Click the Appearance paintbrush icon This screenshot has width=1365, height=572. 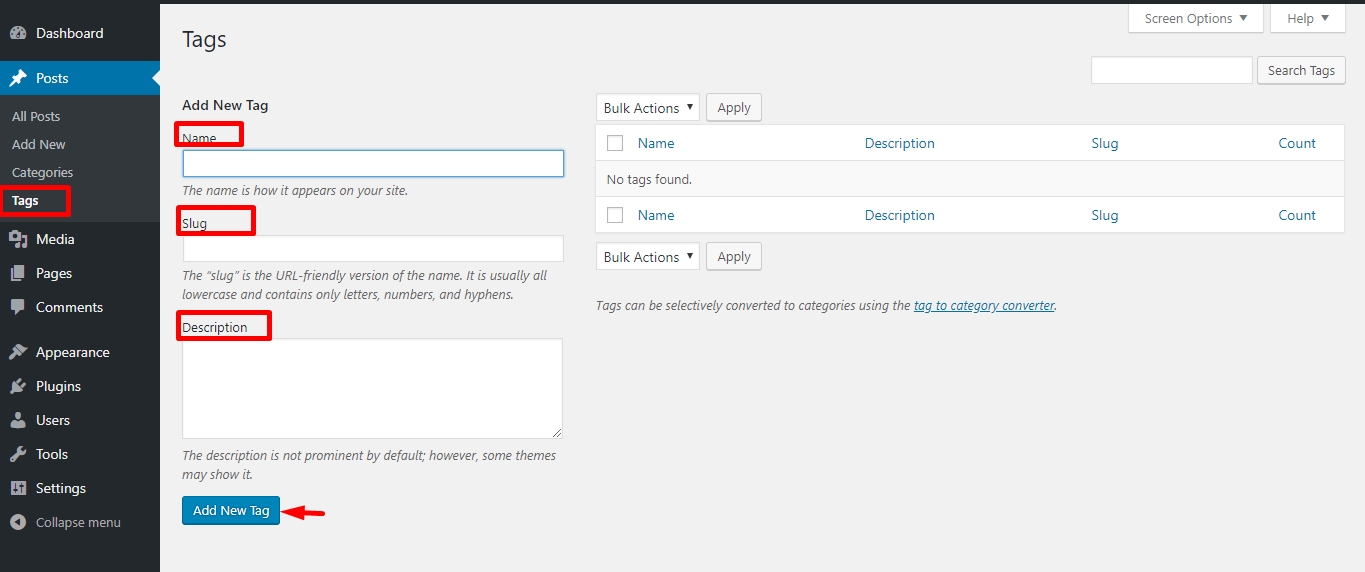[x=18, y=352]
